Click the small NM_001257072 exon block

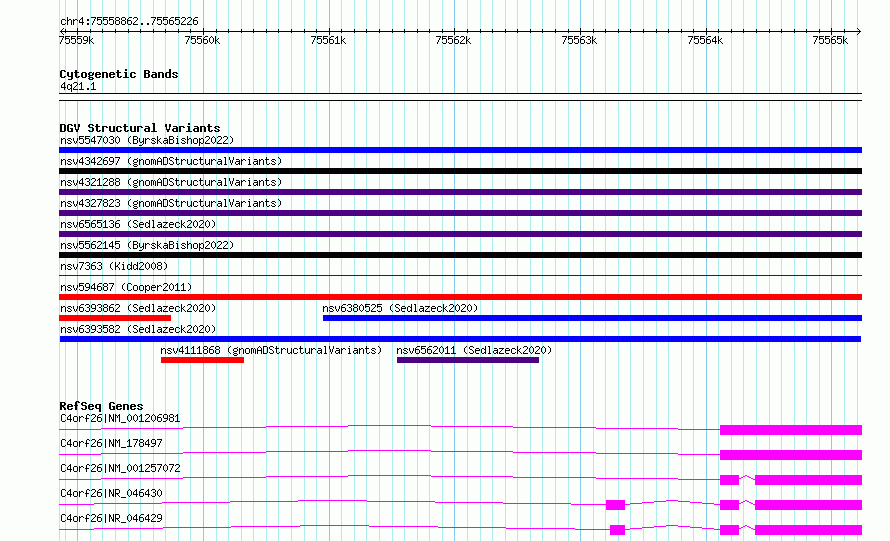729,480
